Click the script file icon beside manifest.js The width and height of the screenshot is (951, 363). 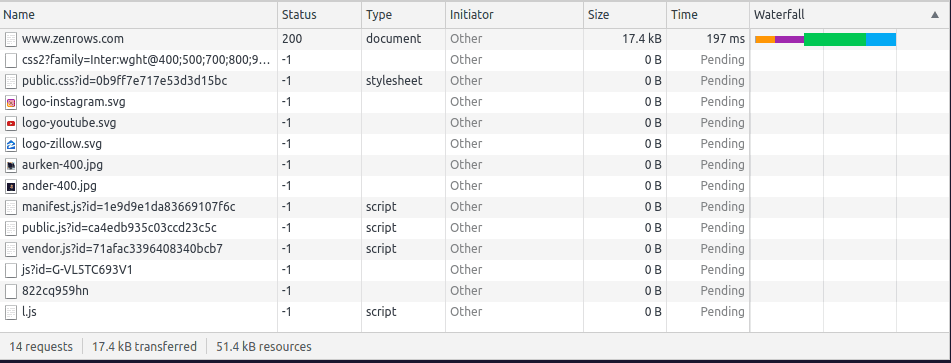pos(11,207)
